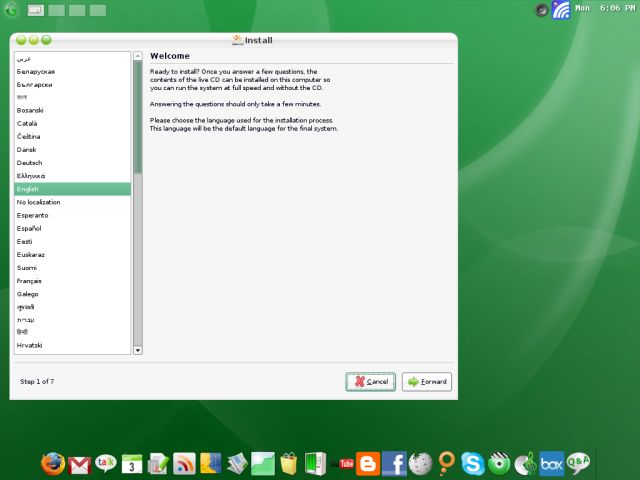Open Facebook from the dock
The image size is (640, 480).
tap(394, 464)
